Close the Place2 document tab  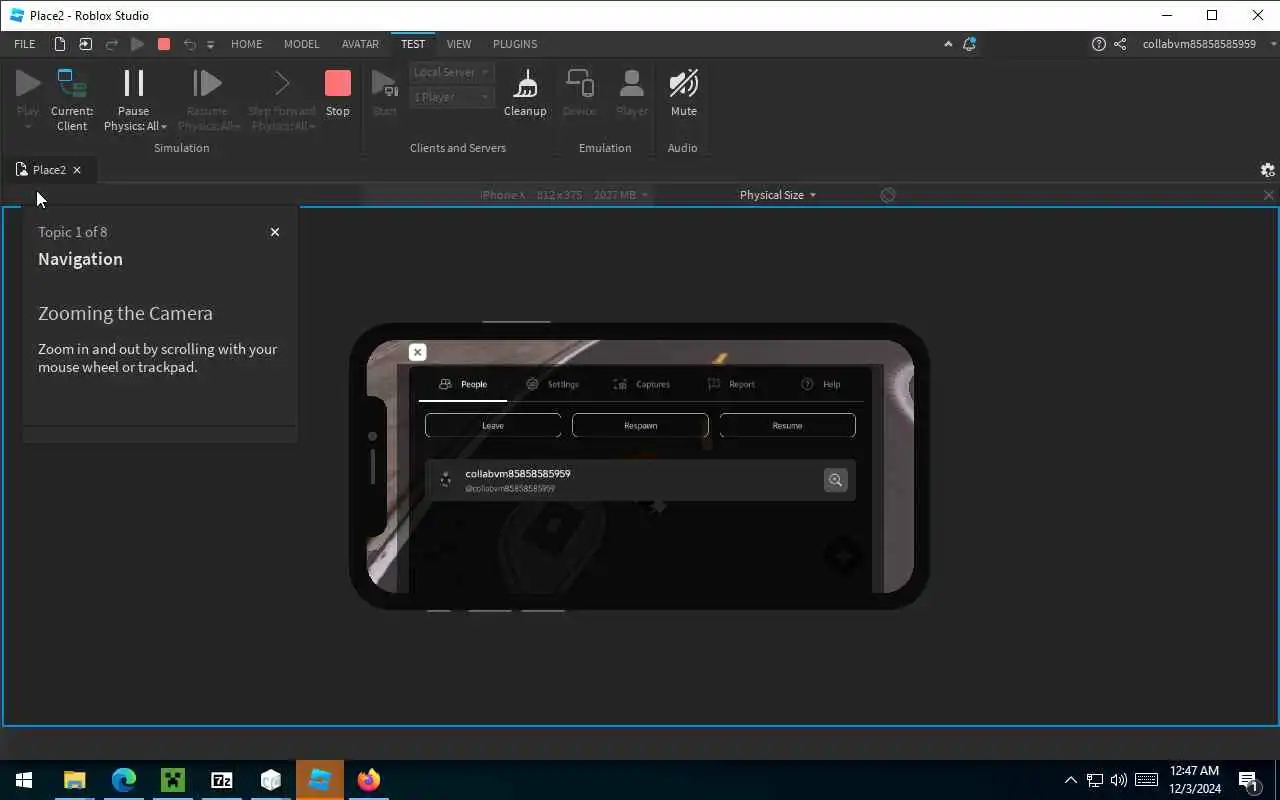pos(77,170)
